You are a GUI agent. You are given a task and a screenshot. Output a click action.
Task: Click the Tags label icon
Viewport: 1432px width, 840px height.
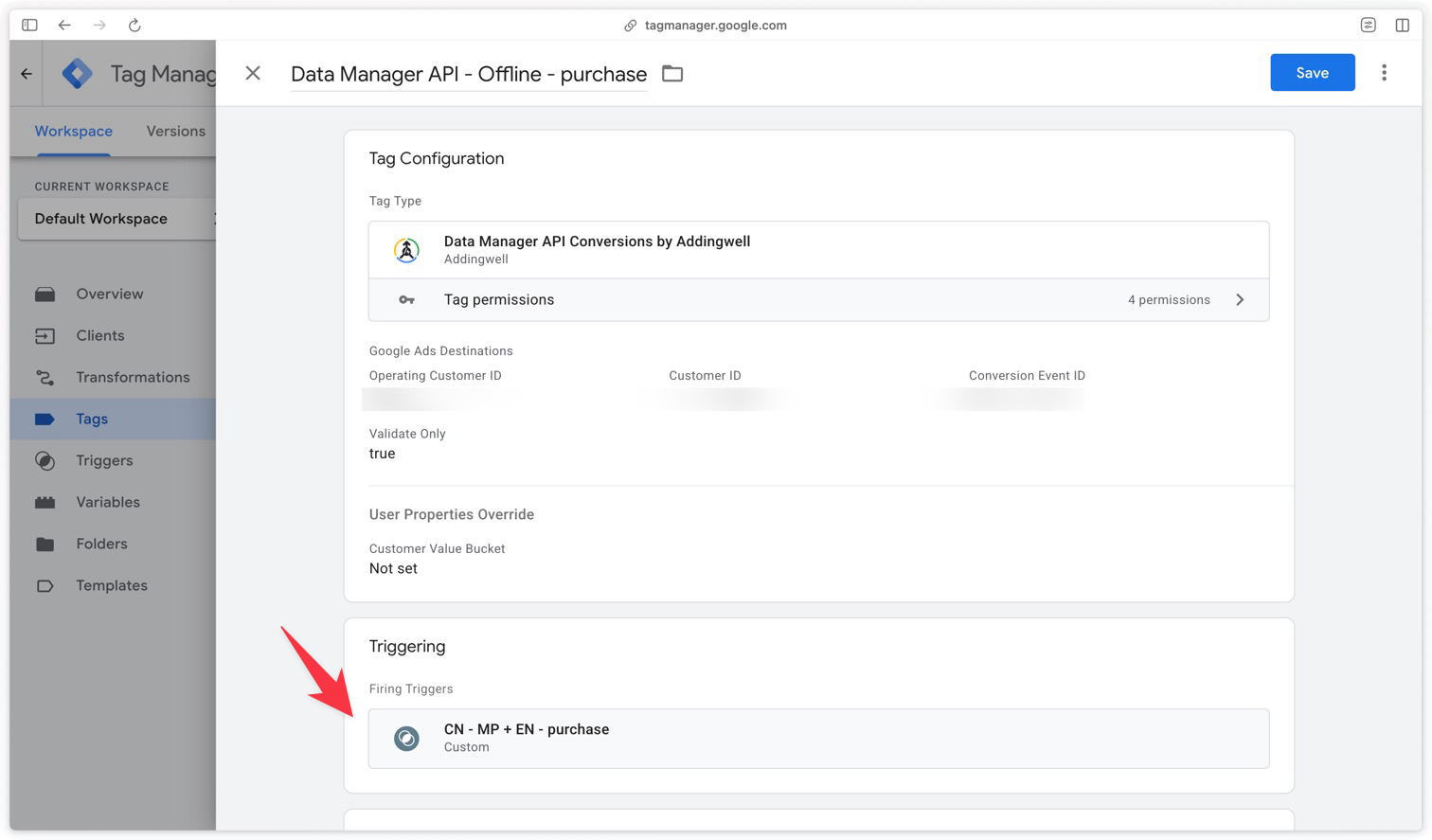(45, 419)
